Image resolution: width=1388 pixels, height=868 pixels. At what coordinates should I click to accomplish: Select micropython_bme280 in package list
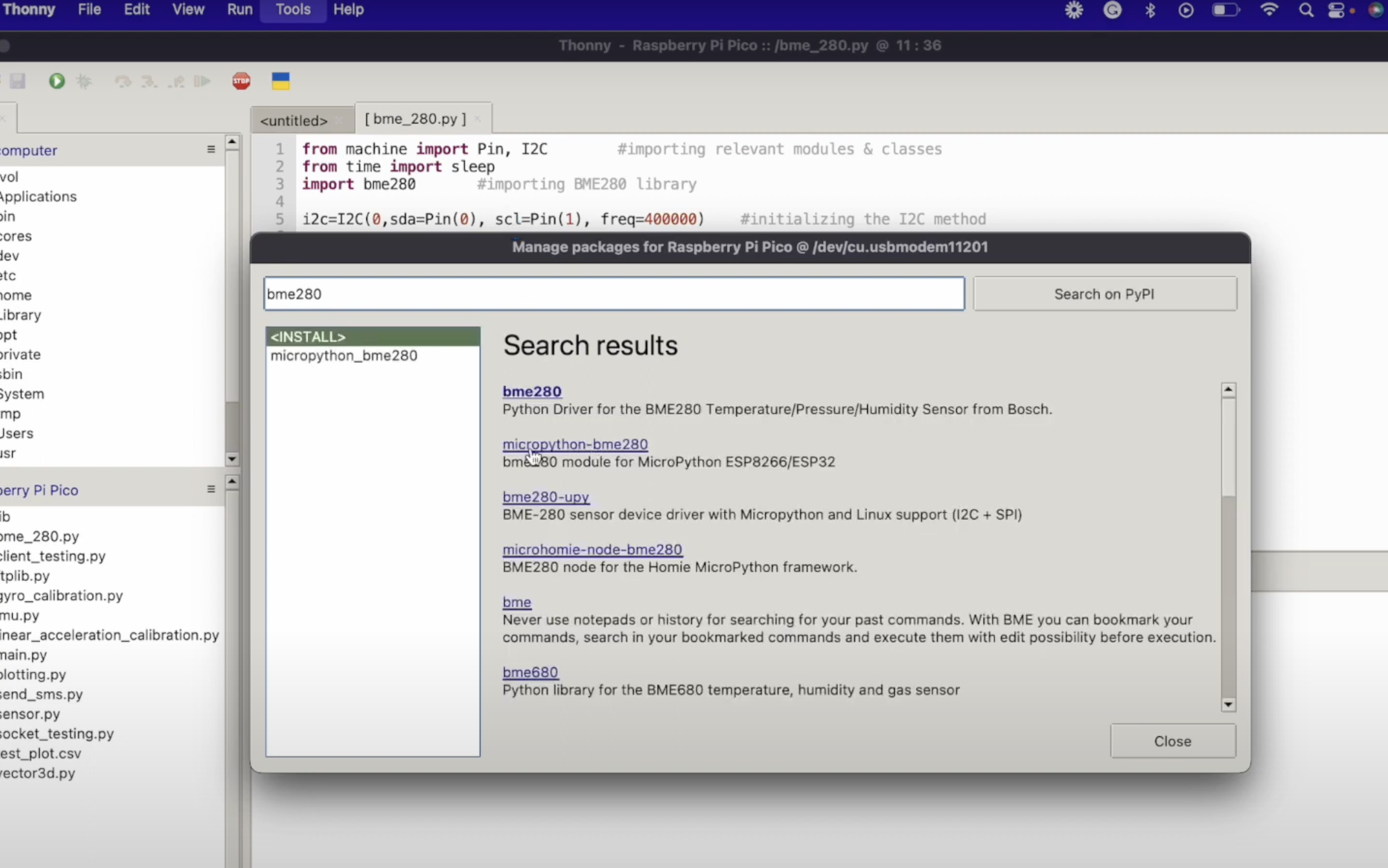(343, 355)
